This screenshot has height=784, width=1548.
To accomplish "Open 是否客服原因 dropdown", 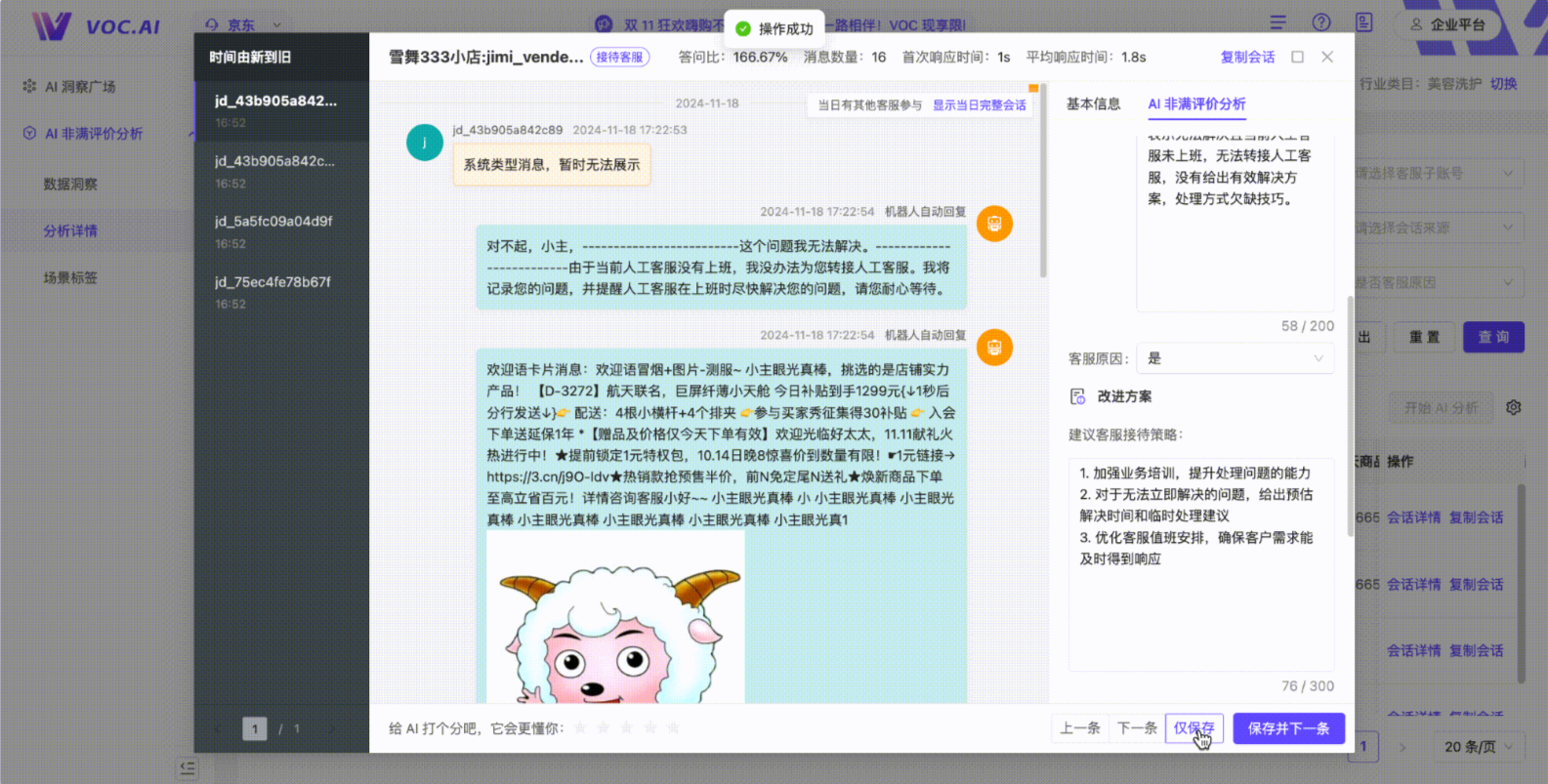I will tap(1440, 283).
